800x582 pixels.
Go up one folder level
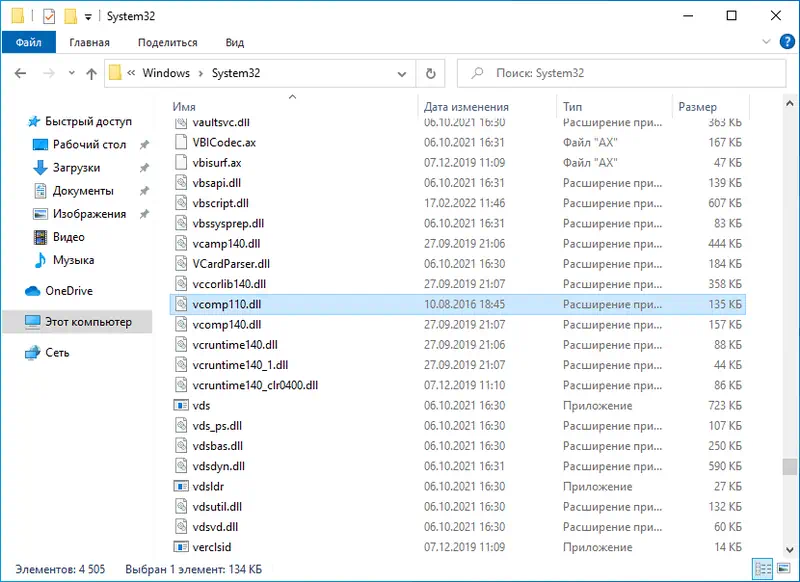[x=91, y=73]
